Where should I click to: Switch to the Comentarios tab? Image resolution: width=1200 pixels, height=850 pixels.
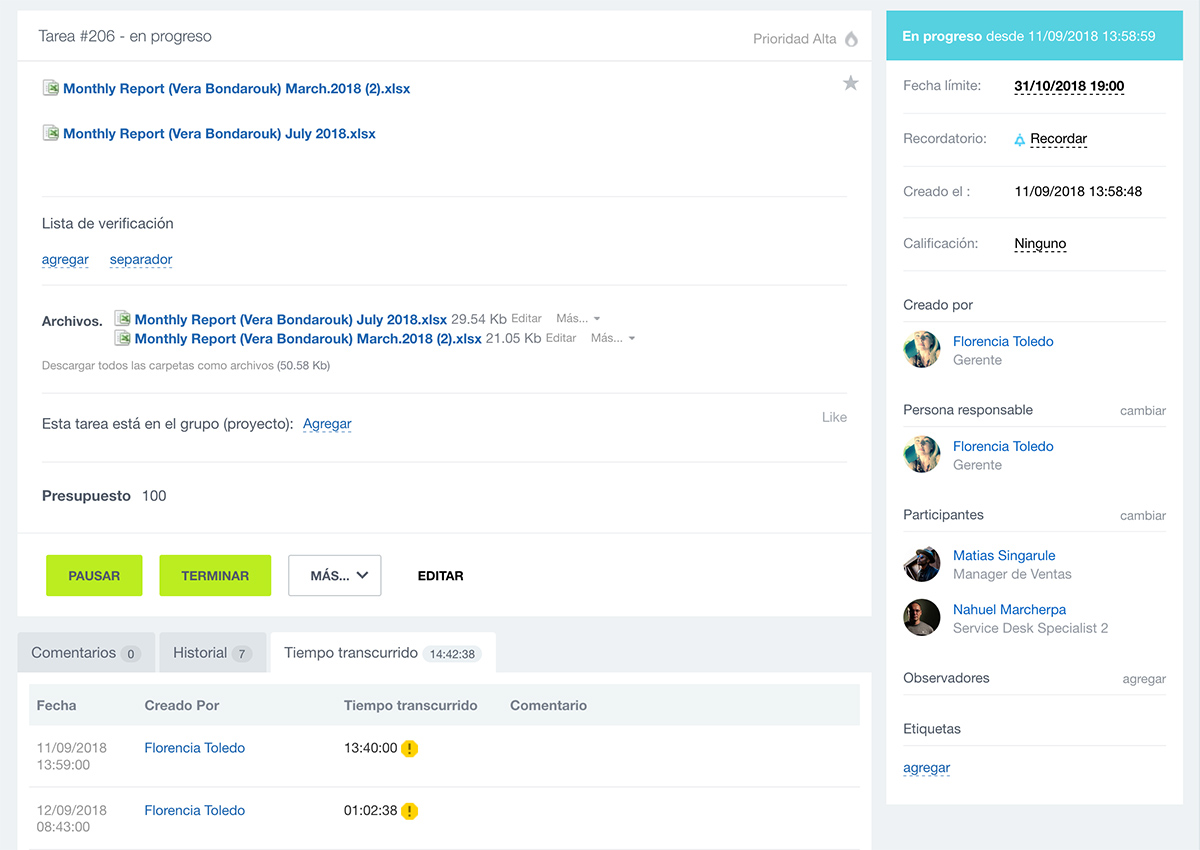click(x=85, y=653)
